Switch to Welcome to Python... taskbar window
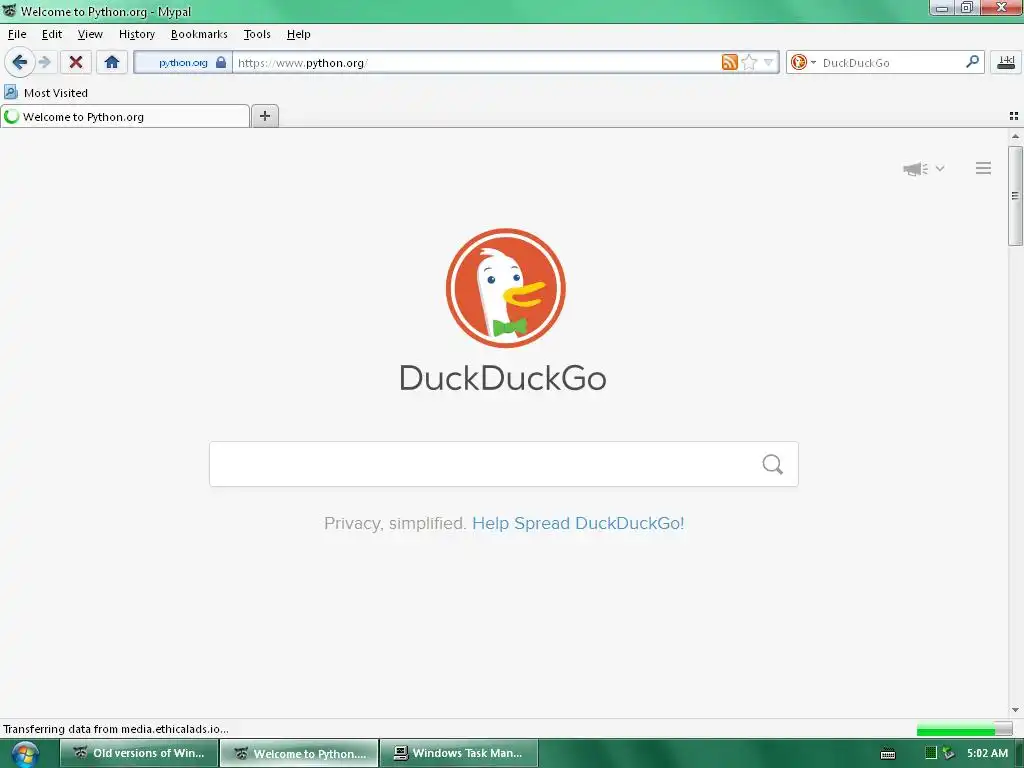Screen dimensions: 1024x768 [299, 753]
